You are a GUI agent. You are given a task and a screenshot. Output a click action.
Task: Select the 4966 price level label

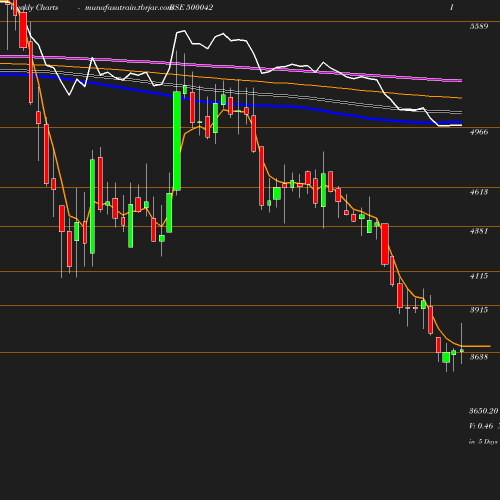pos(479,132)
